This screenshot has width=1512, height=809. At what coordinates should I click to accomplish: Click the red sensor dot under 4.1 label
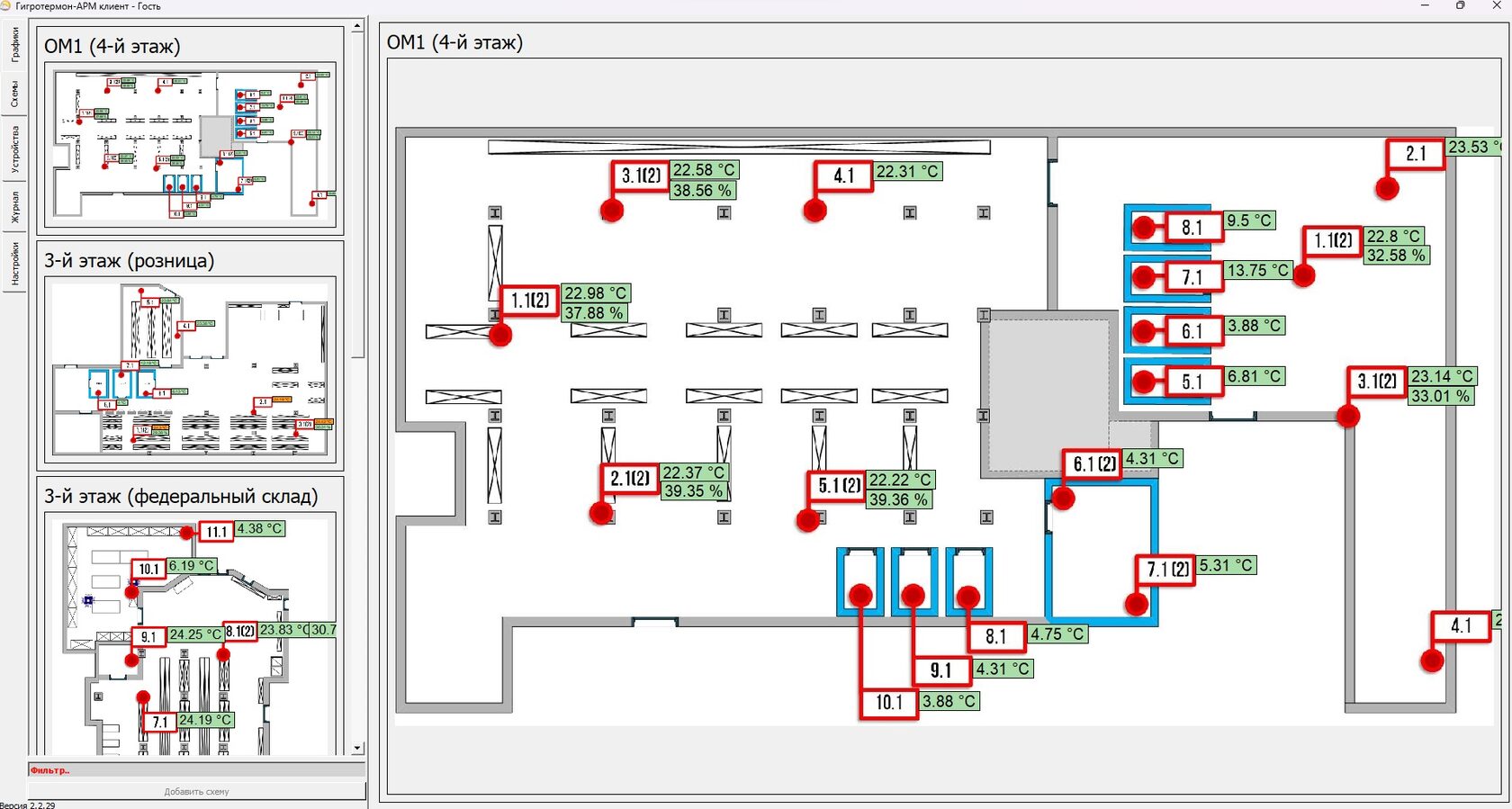click(x=814, y=211)
